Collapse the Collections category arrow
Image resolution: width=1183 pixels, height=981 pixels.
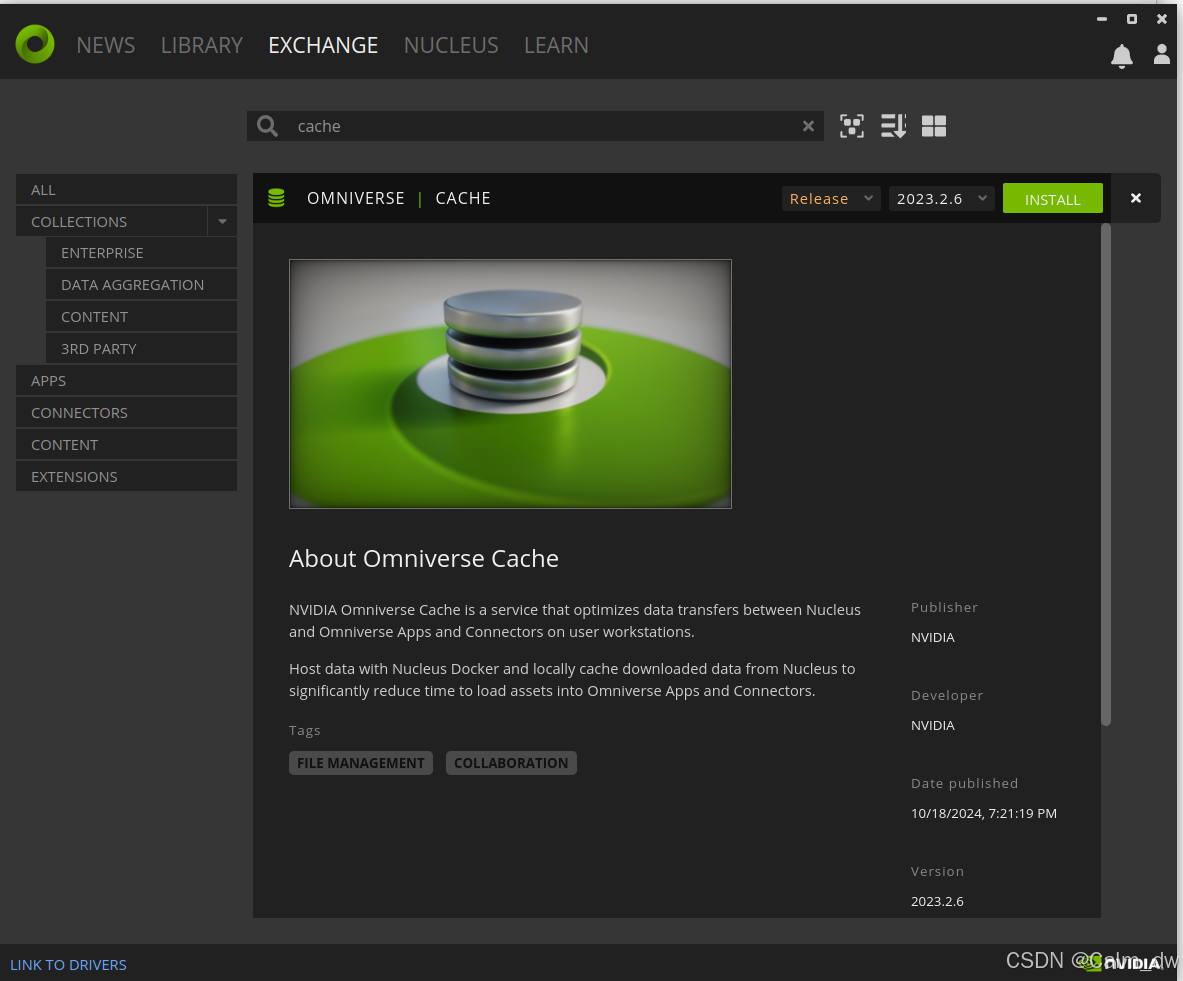click(x=222, y=221)
